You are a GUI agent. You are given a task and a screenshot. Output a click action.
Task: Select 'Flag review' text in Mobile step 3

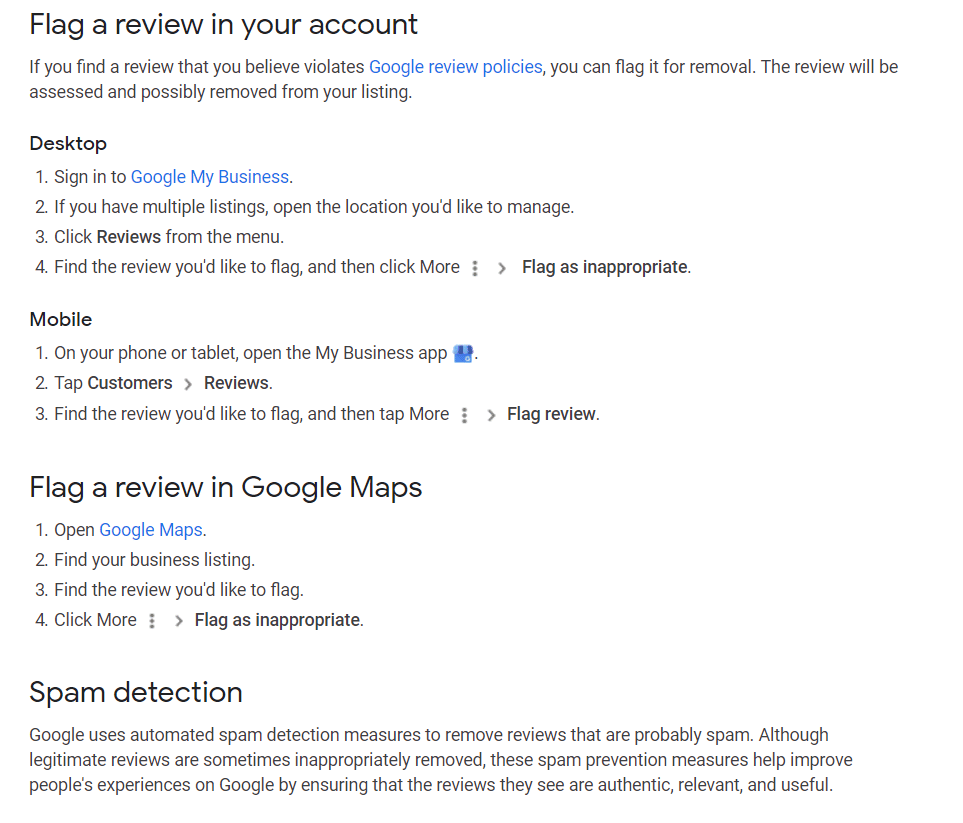pos(551,413)
